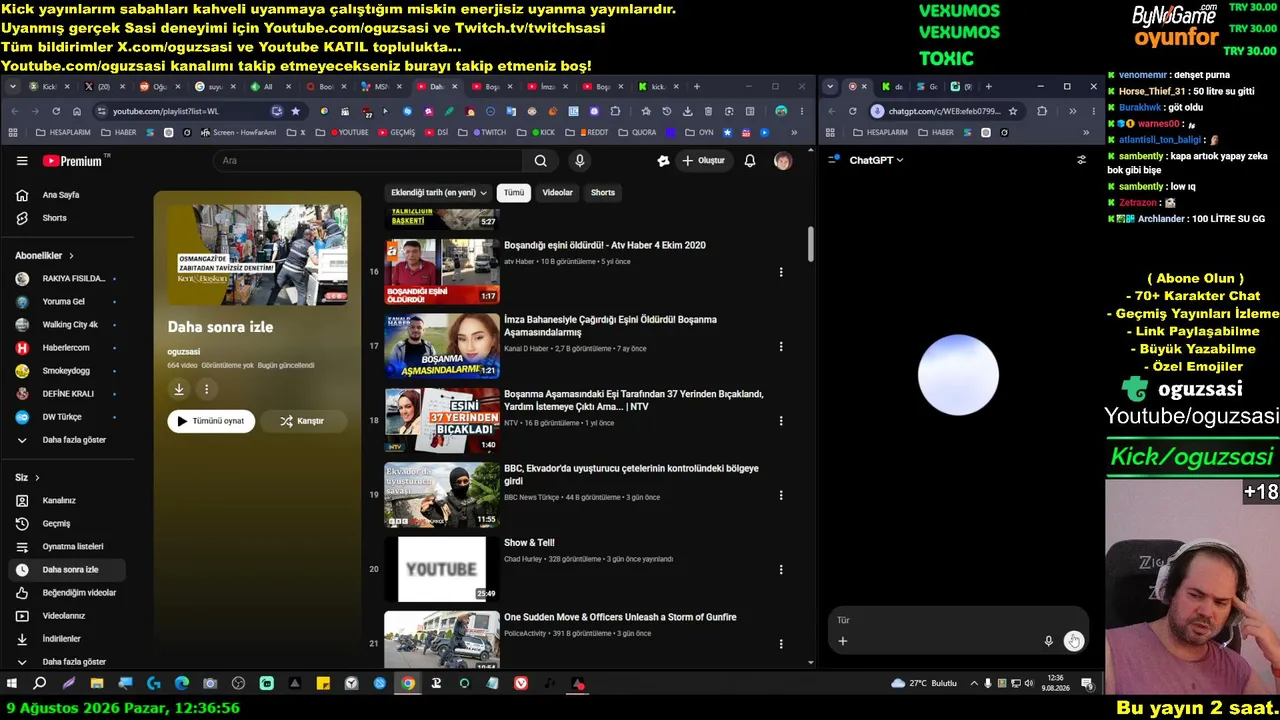This screenshot has width=1280, height=720.
Task: Open Windows taskbar search
Action: [x=40, y=684]
